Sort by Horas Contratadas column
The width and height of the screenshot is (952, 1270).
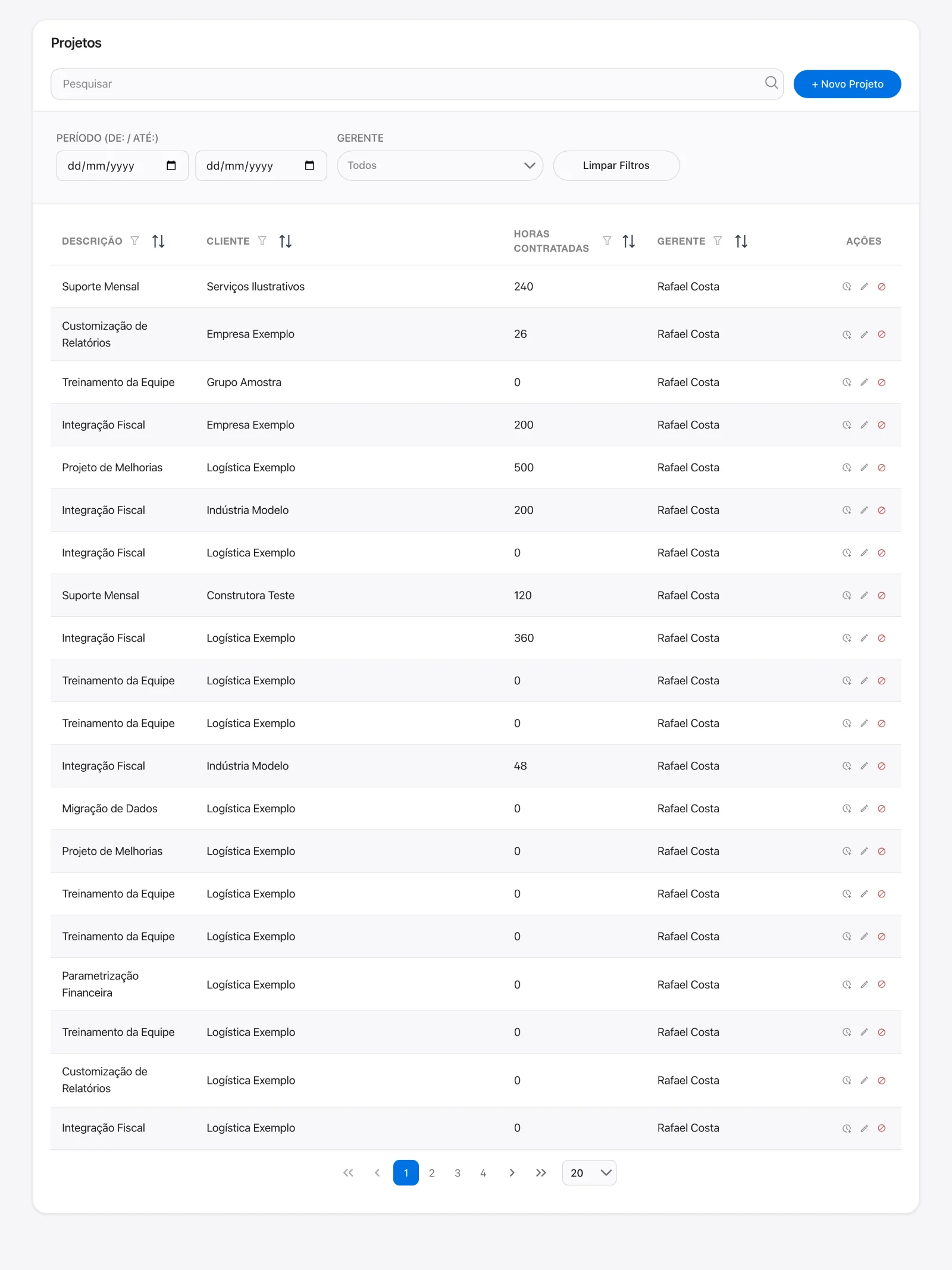coord(629,241)
